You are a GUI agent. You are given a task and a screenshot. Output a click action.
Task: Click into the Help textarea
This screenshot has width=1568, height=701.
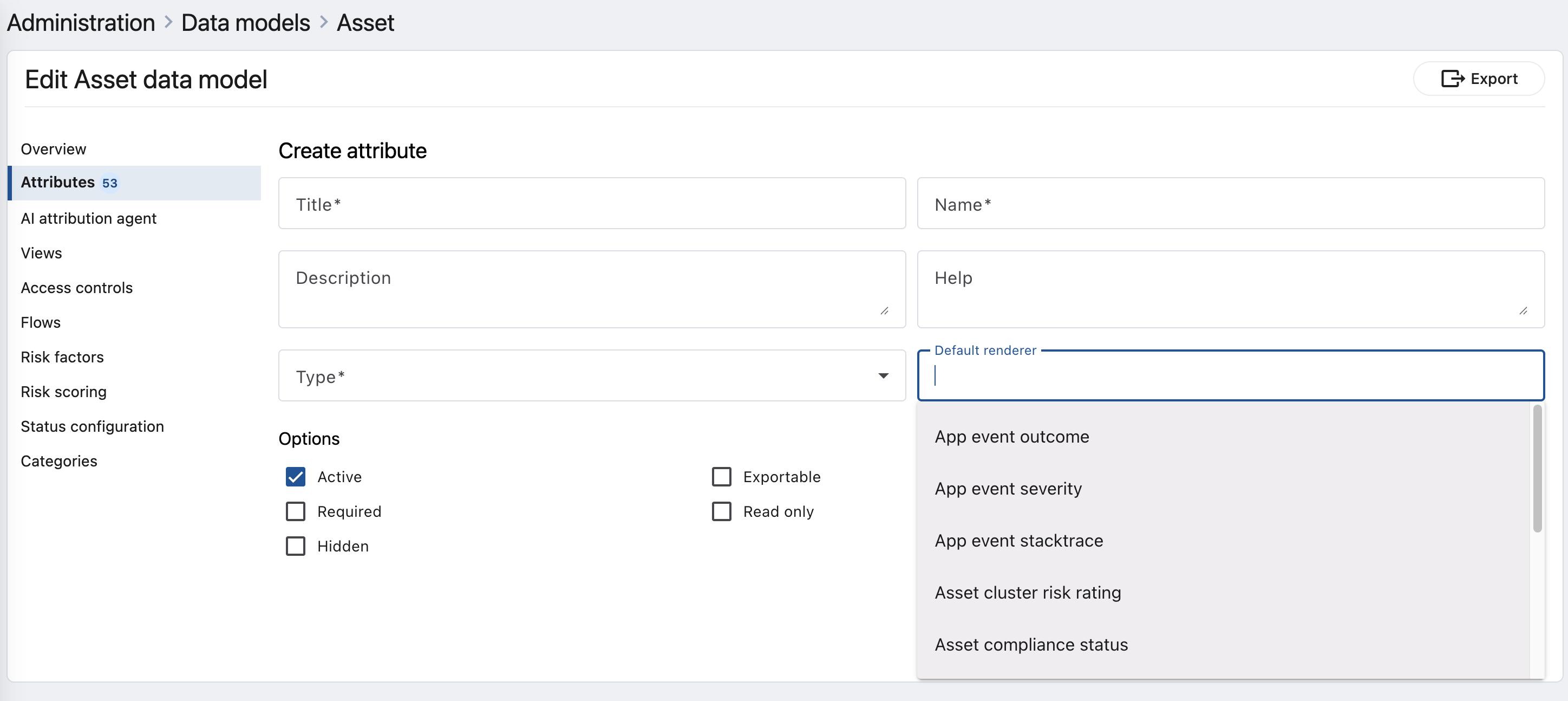1230,289
